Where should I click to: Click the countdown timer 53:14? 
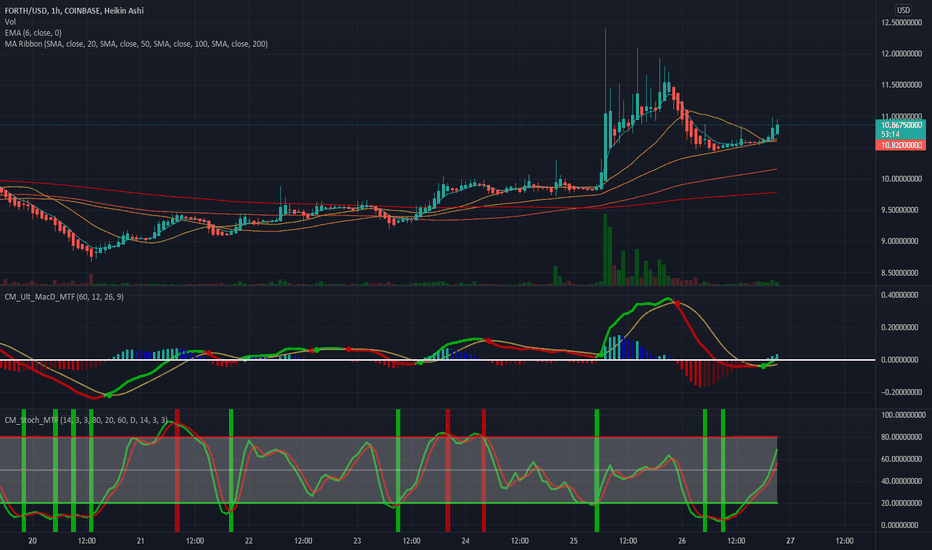[x=890, y=134]
